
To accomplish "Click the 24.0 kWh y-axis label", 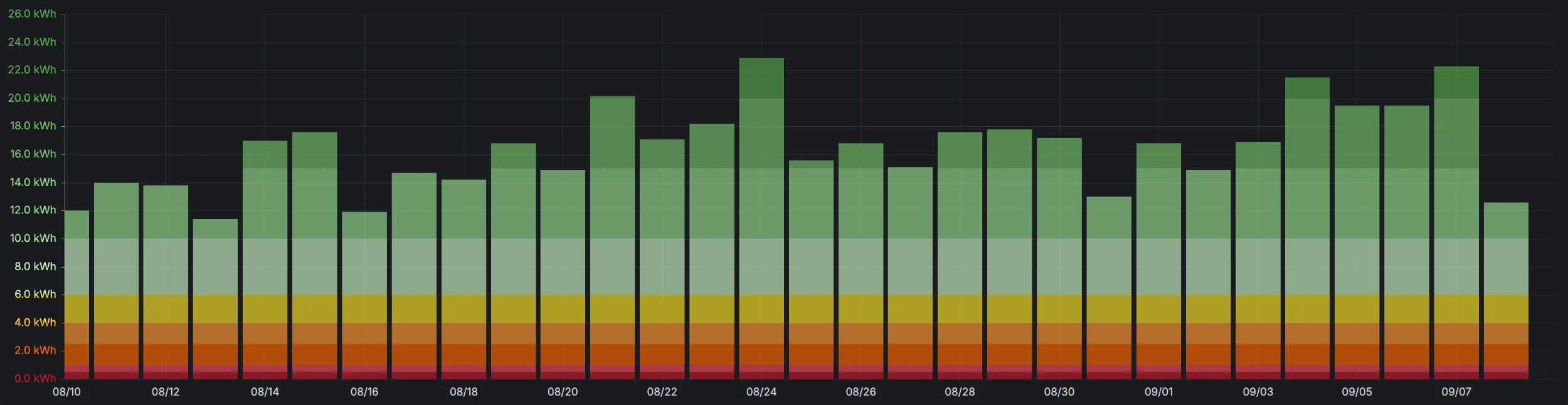I will [x=32, y=42].
